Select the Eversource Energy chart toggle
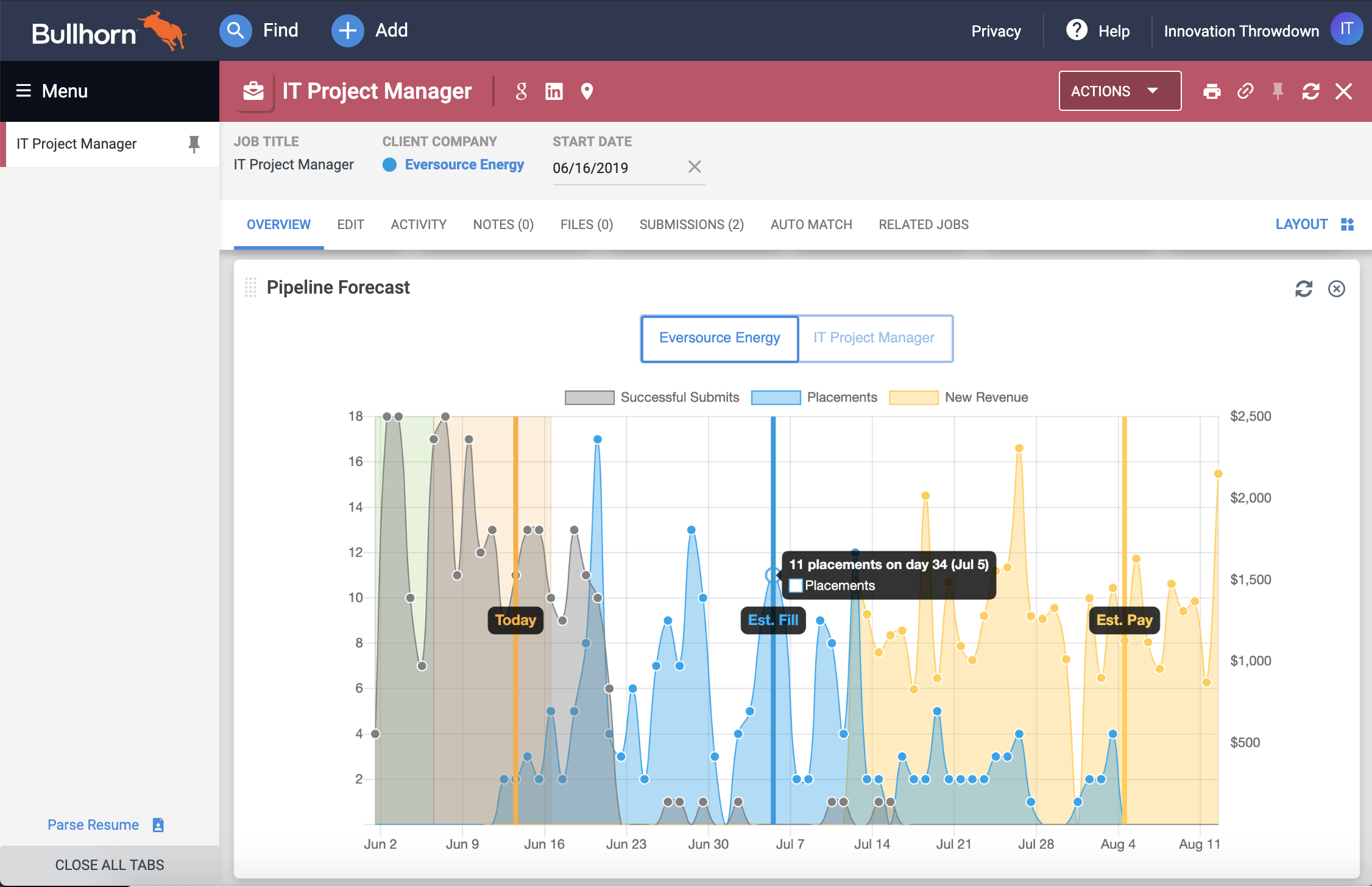Viewport: 1372px width, 887px height. click(x=720, y=338)
